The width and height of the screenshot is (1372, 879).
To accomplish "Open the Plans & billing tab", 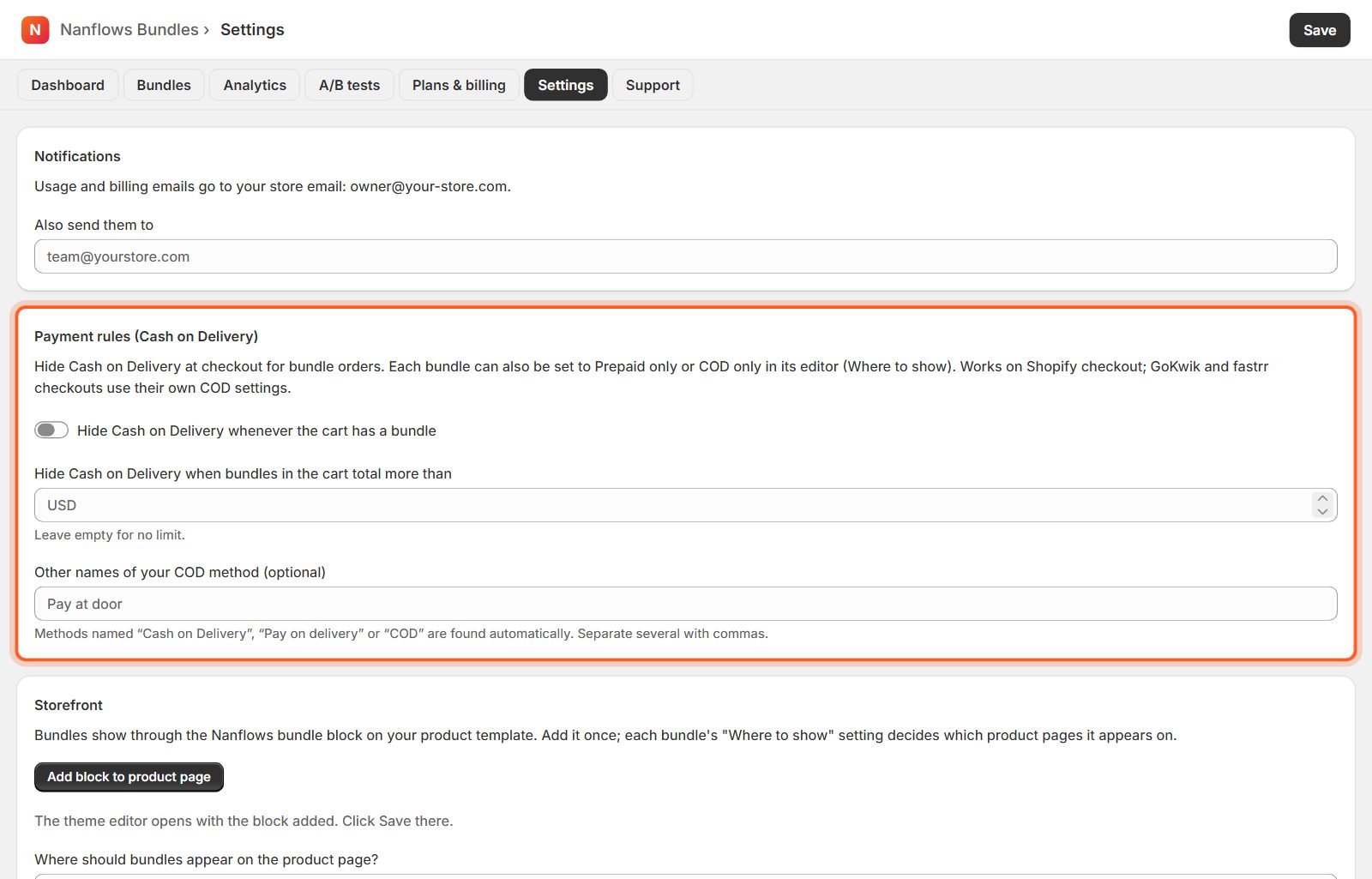I will (x=459, y=85).
